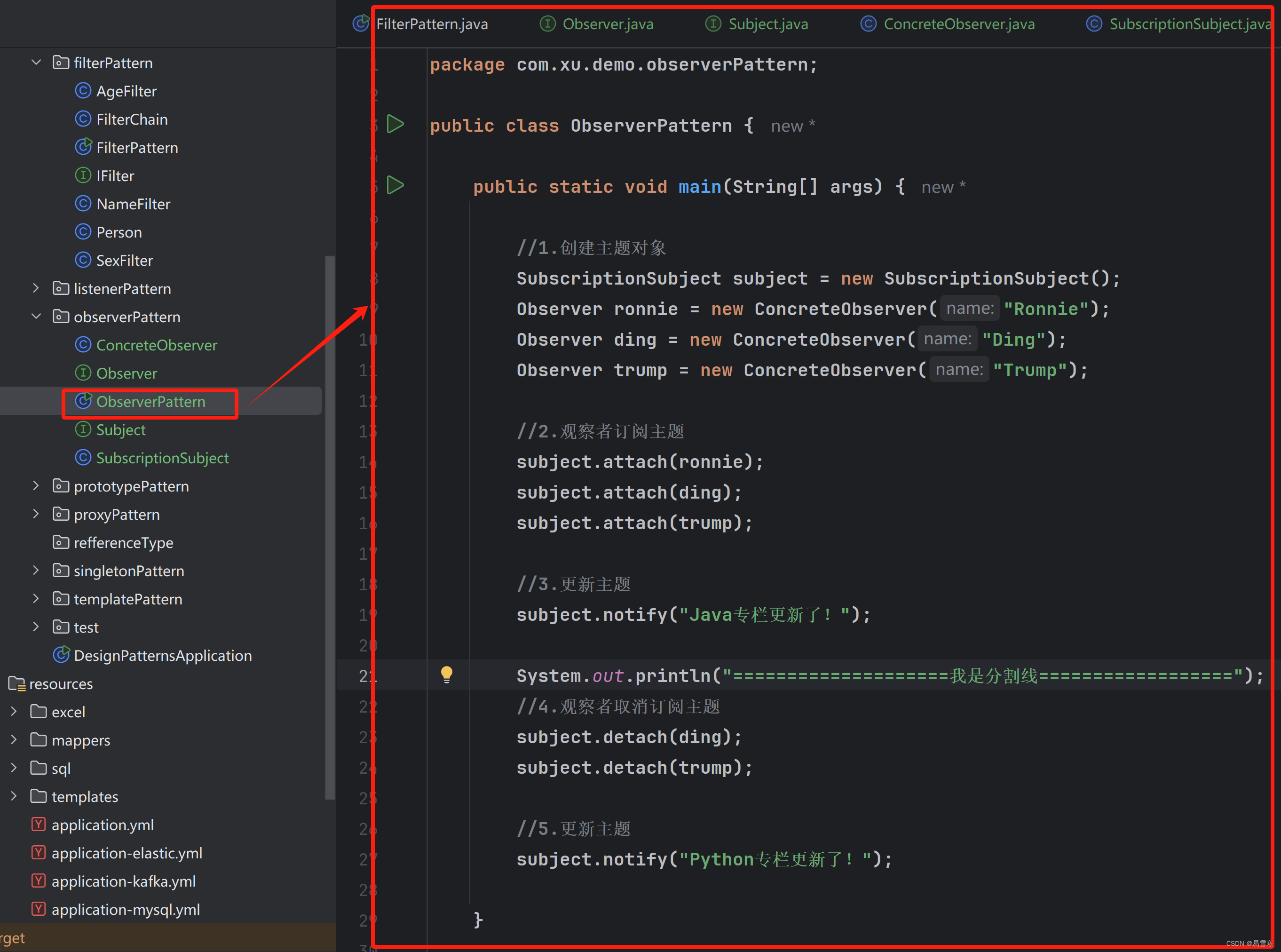Open DesignPatternsApplication class file
The width and height of the screenshot is (1281, 952).
[162, 656]
